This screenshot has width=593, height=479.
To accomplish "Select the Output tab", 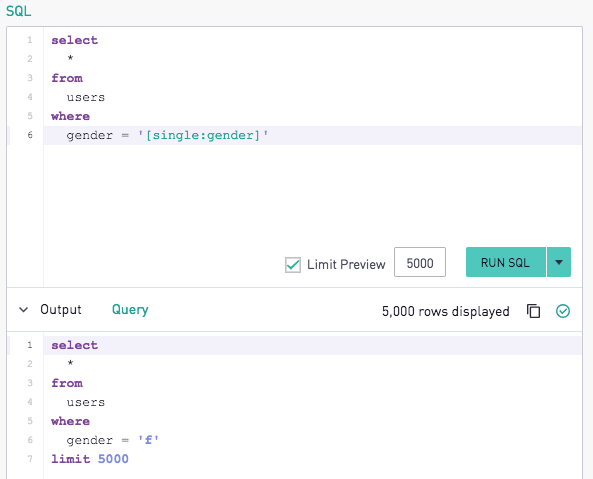I will click(61, 310).
